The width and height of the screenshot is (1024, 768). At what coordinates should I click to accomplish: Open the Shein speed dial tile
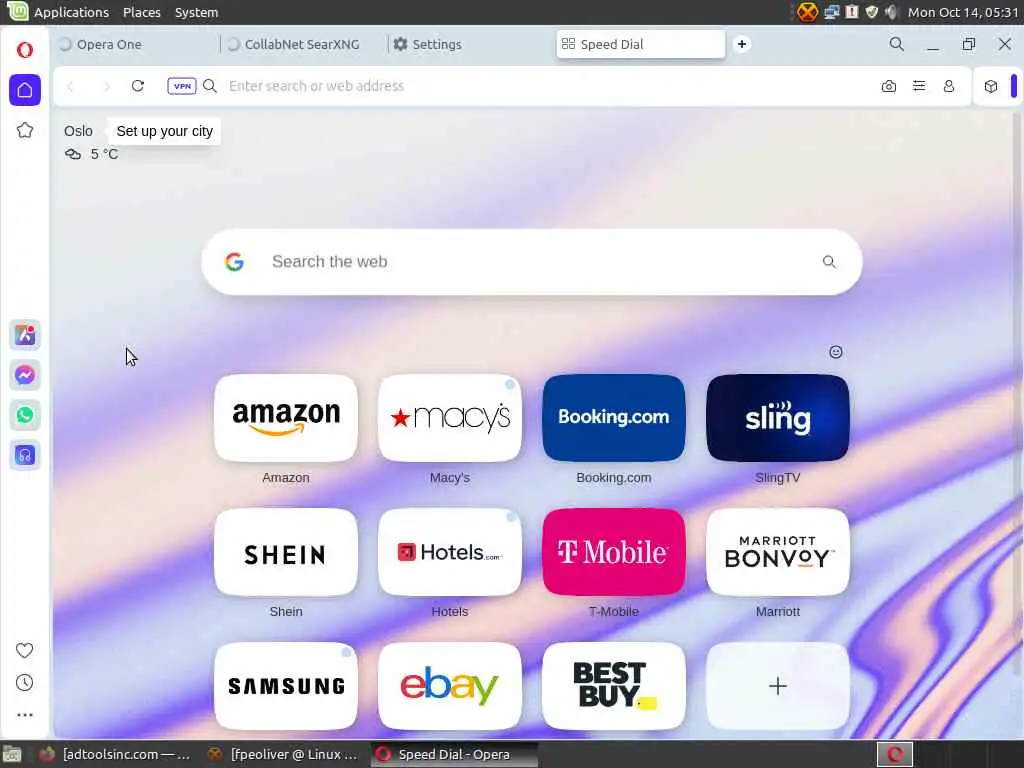pos(286,552)
